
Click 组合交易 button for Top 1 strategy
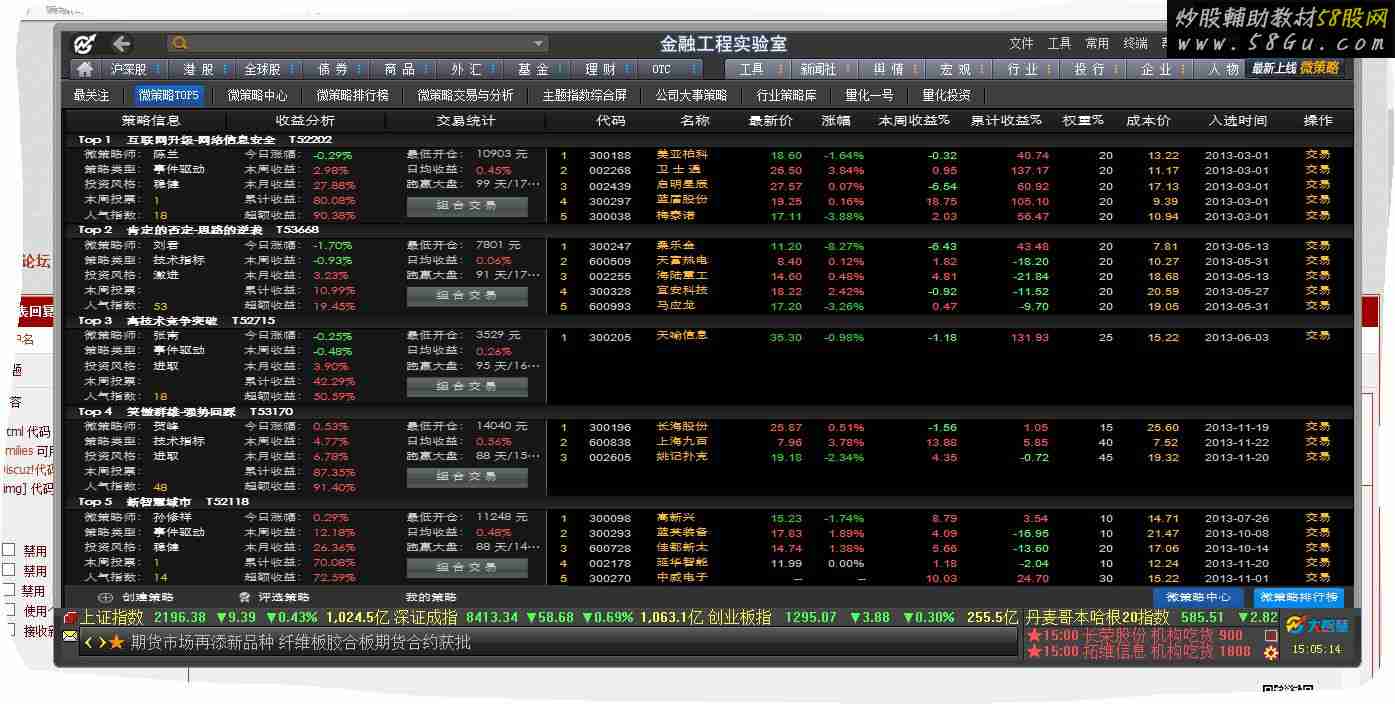(467, 206)
